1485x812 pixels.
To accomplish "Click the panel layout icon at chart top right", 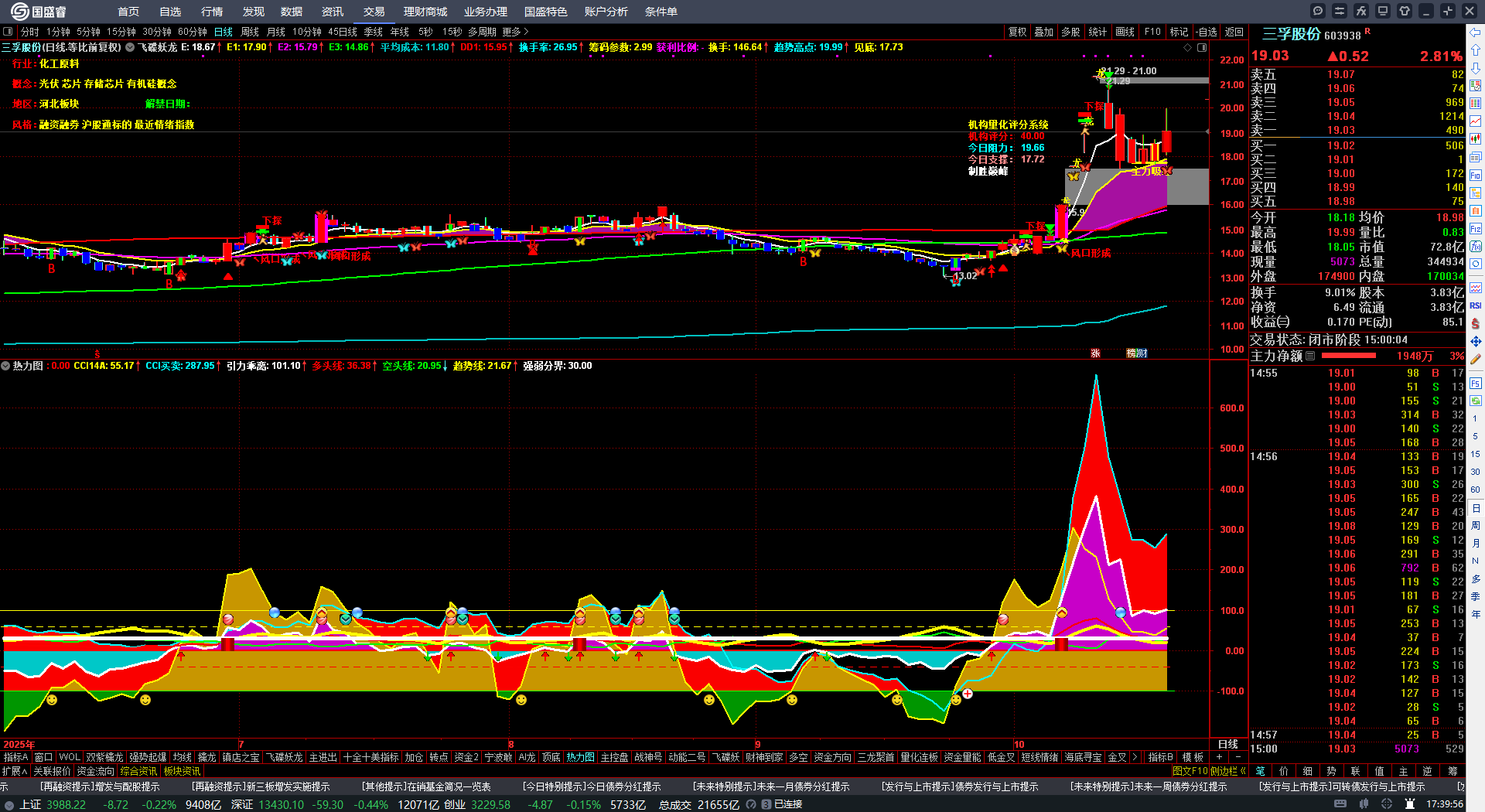I will point(1202,47).
